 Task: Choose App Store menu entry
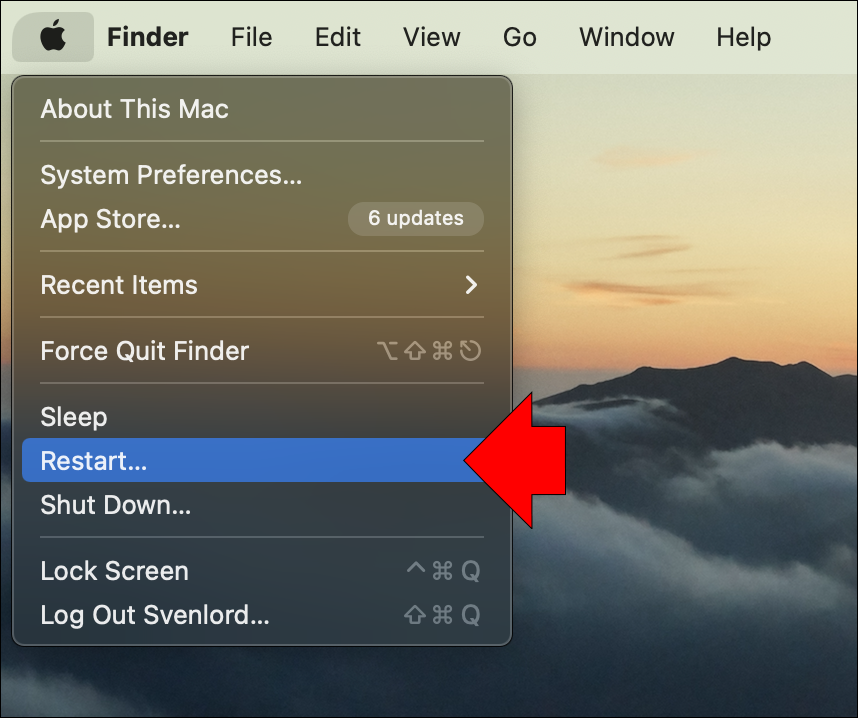(x=111, y=219)
